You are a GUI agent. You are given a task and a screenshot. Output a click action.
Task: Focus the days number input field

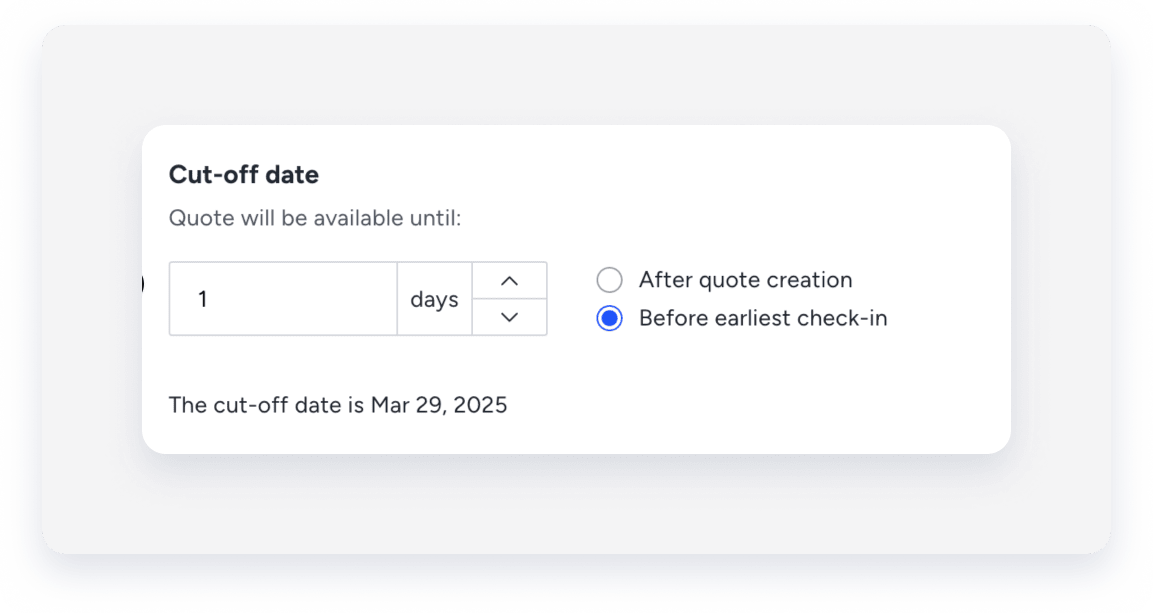tap(283, 299)
